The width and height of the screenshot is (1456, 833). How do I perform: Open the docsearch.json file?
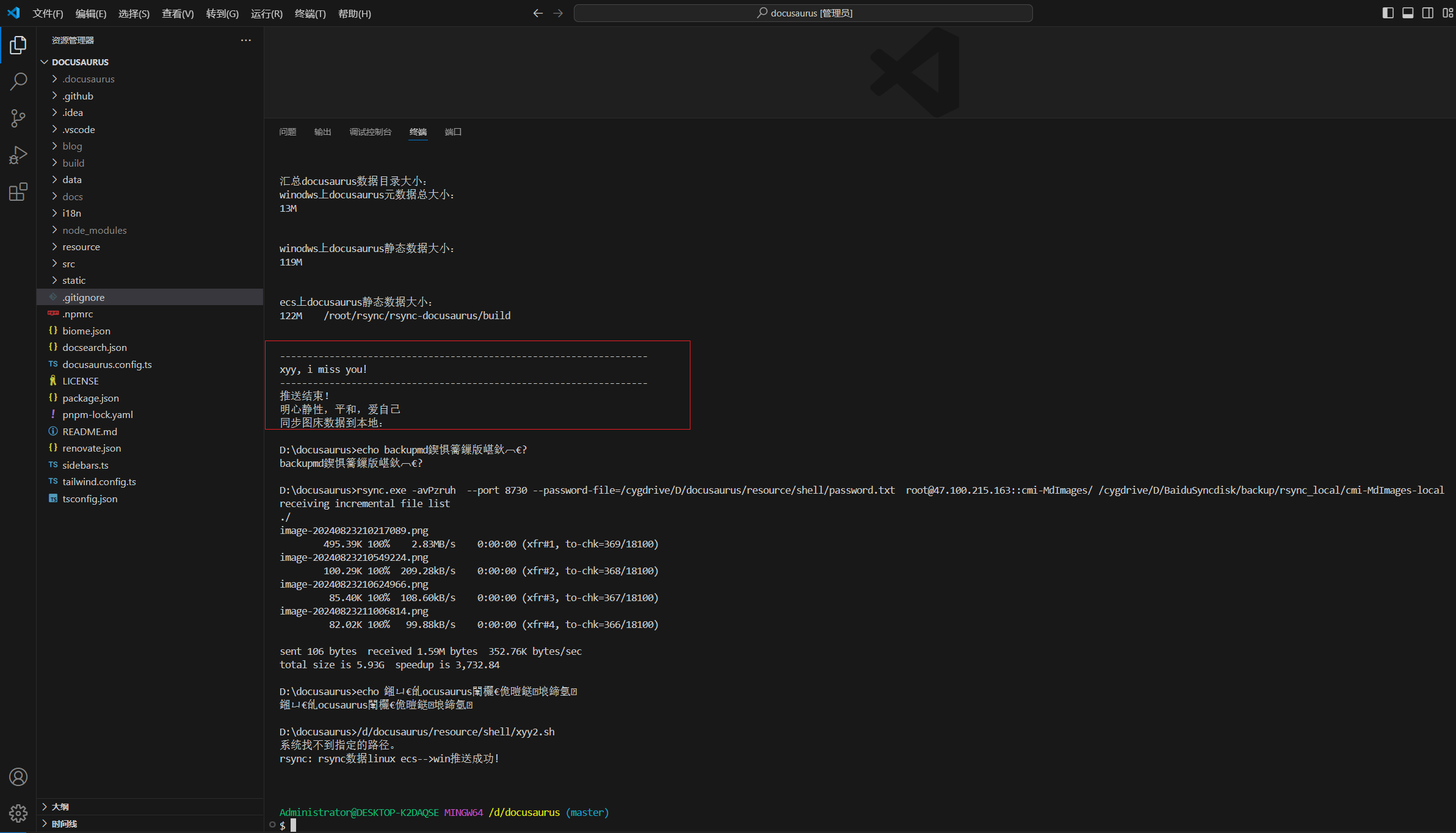(x=150, y=347)
